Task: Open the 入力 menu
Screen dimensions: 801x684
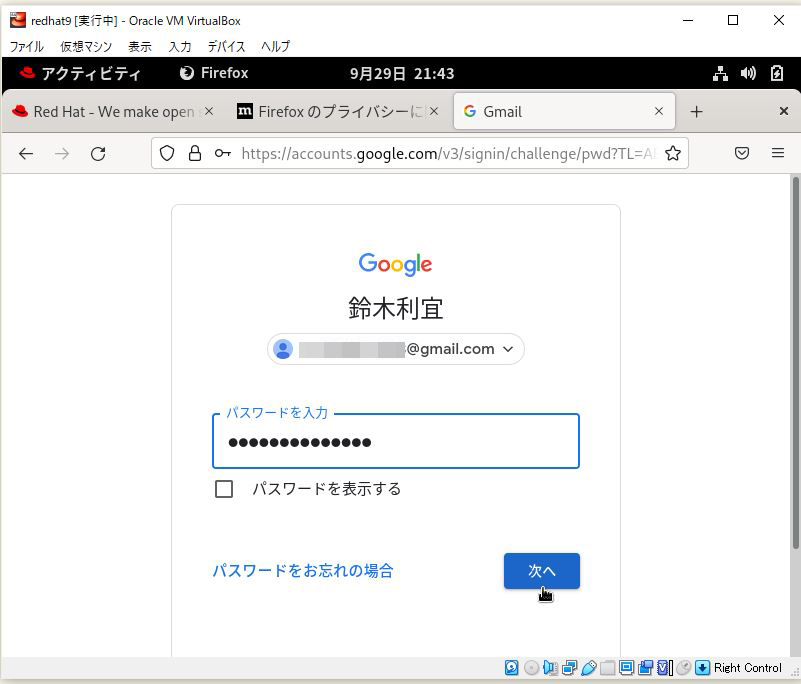Action: click(x=180, y=46)
